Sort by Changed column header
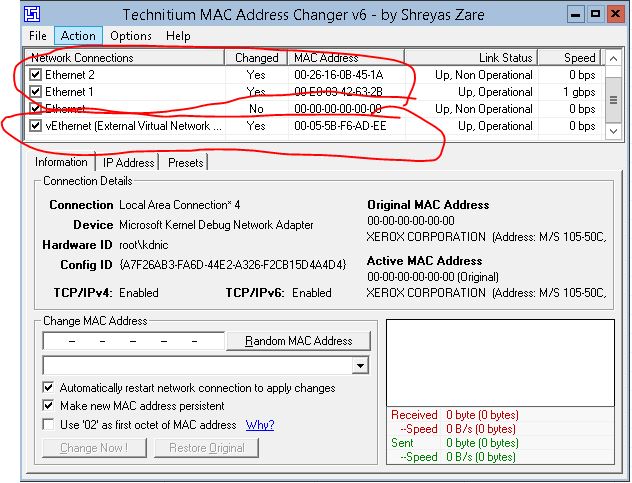 click(x=256, y=58)
